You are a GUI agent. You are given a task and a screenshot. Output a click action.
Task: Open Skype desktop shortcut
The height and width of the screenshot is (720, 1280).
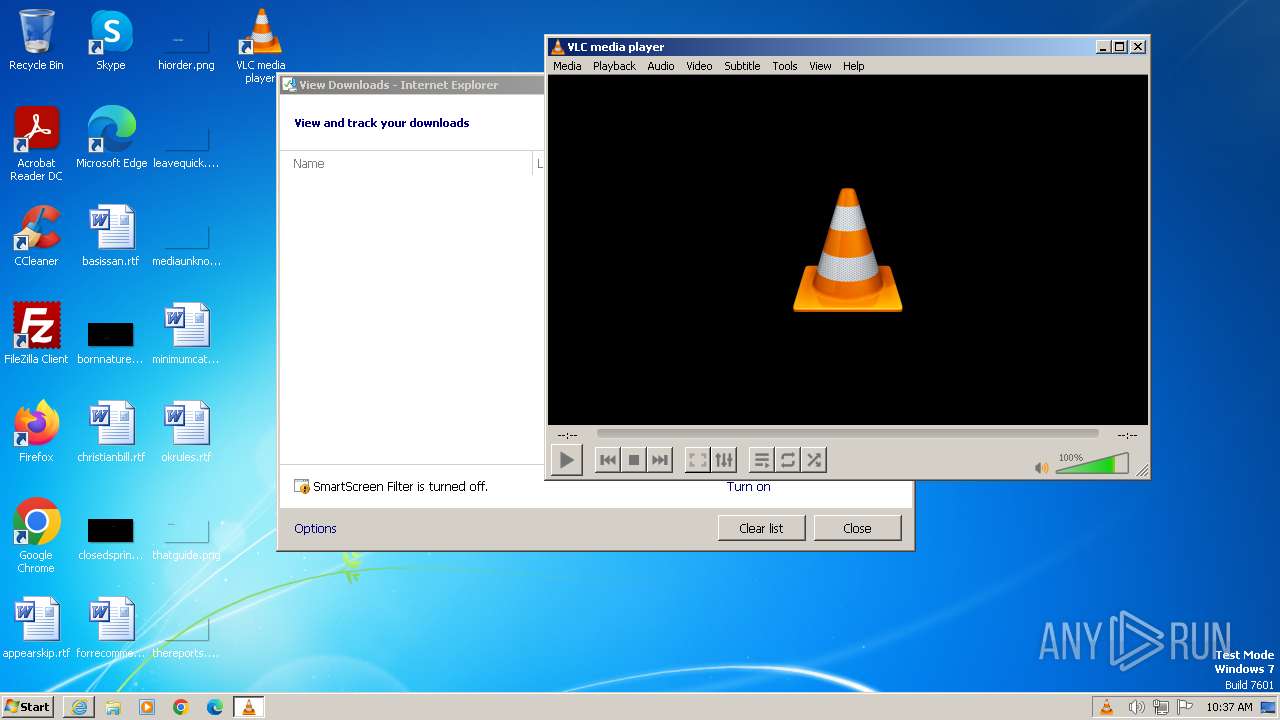pos(111,42)
